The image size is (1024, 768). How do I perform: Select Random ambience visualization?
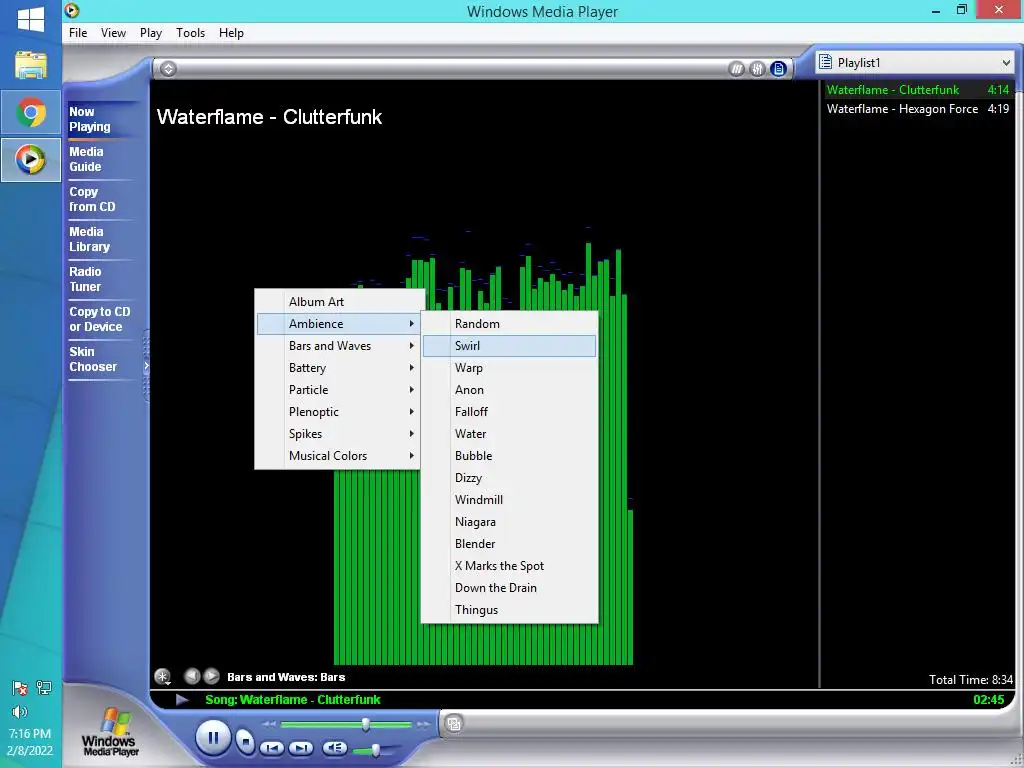coord(509,324)
